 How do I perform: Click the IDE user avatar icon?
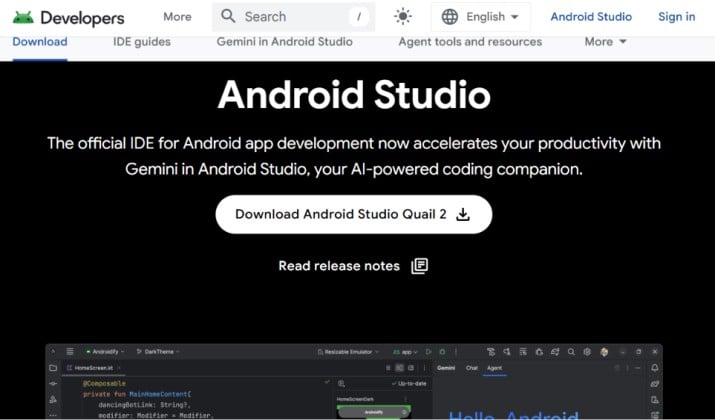tap(604, 352)
